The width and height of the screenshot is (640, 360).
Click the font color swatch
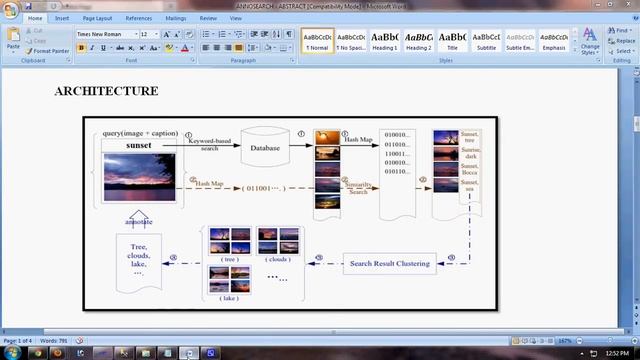coord(184,48)
